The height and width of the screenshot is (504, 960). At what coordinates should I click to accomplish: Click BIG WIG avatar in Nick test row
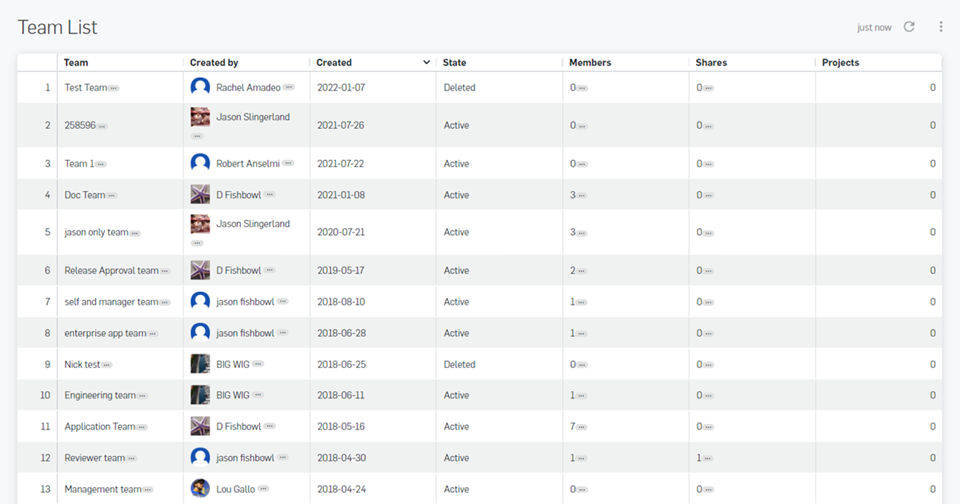click(200, 364)
